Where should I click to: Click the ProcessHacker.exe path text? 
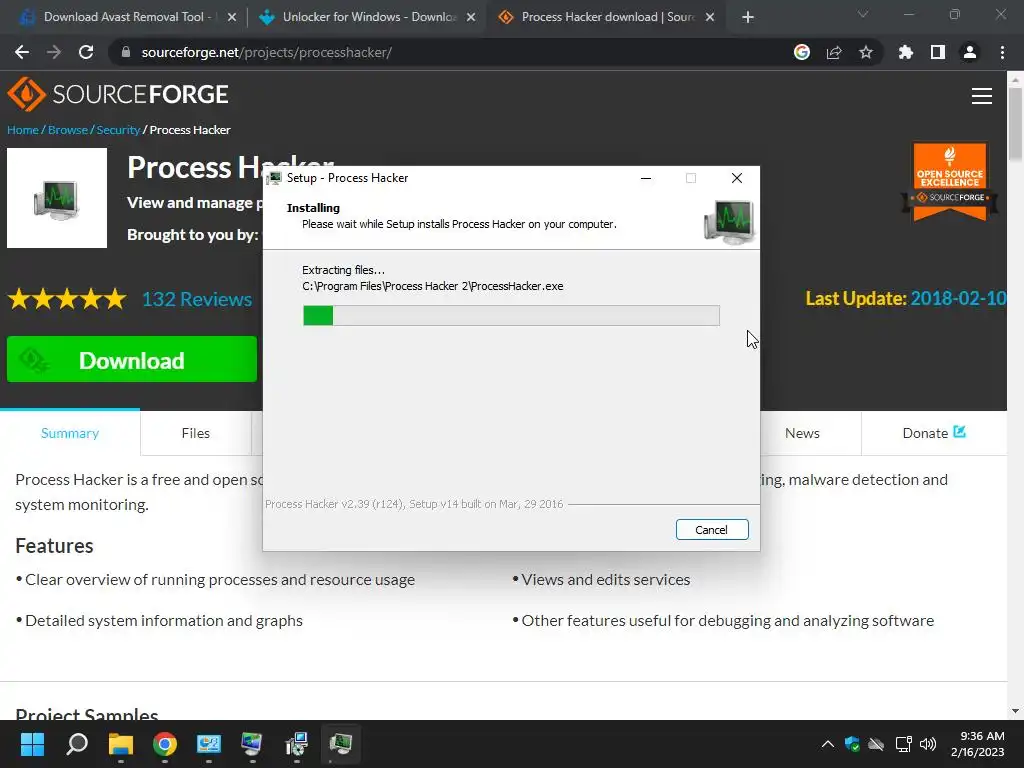(x=432, y=286)
